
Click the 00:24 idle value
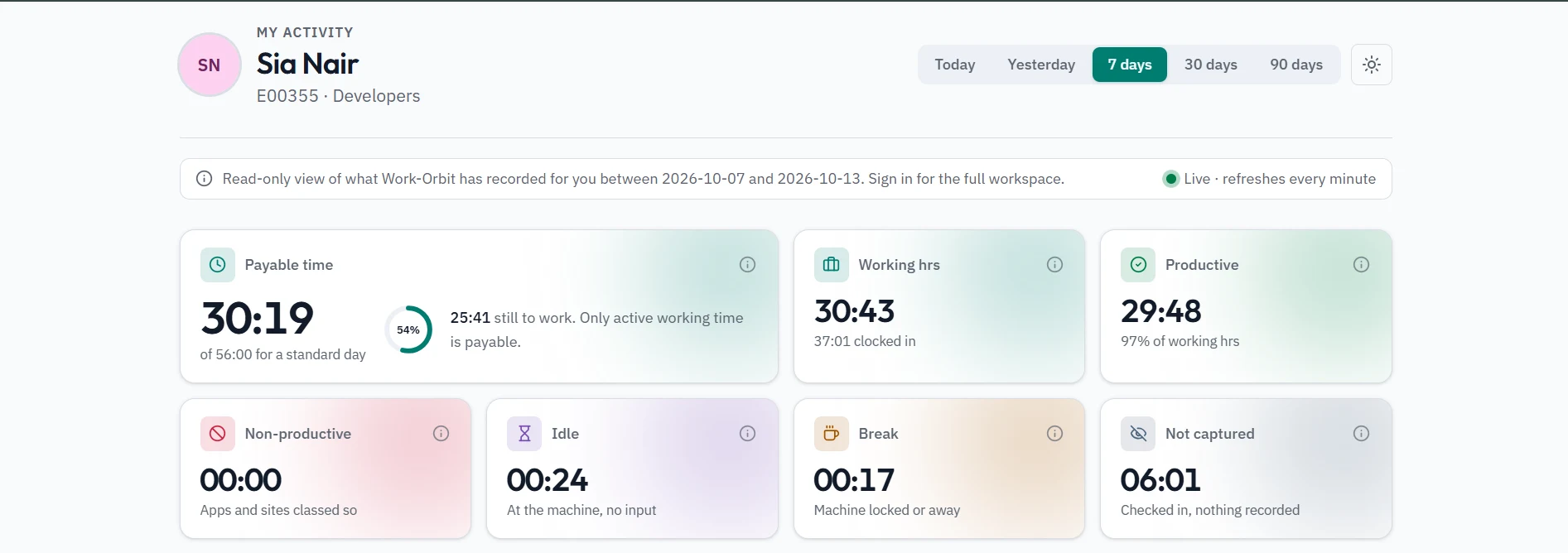pos(547,480)
